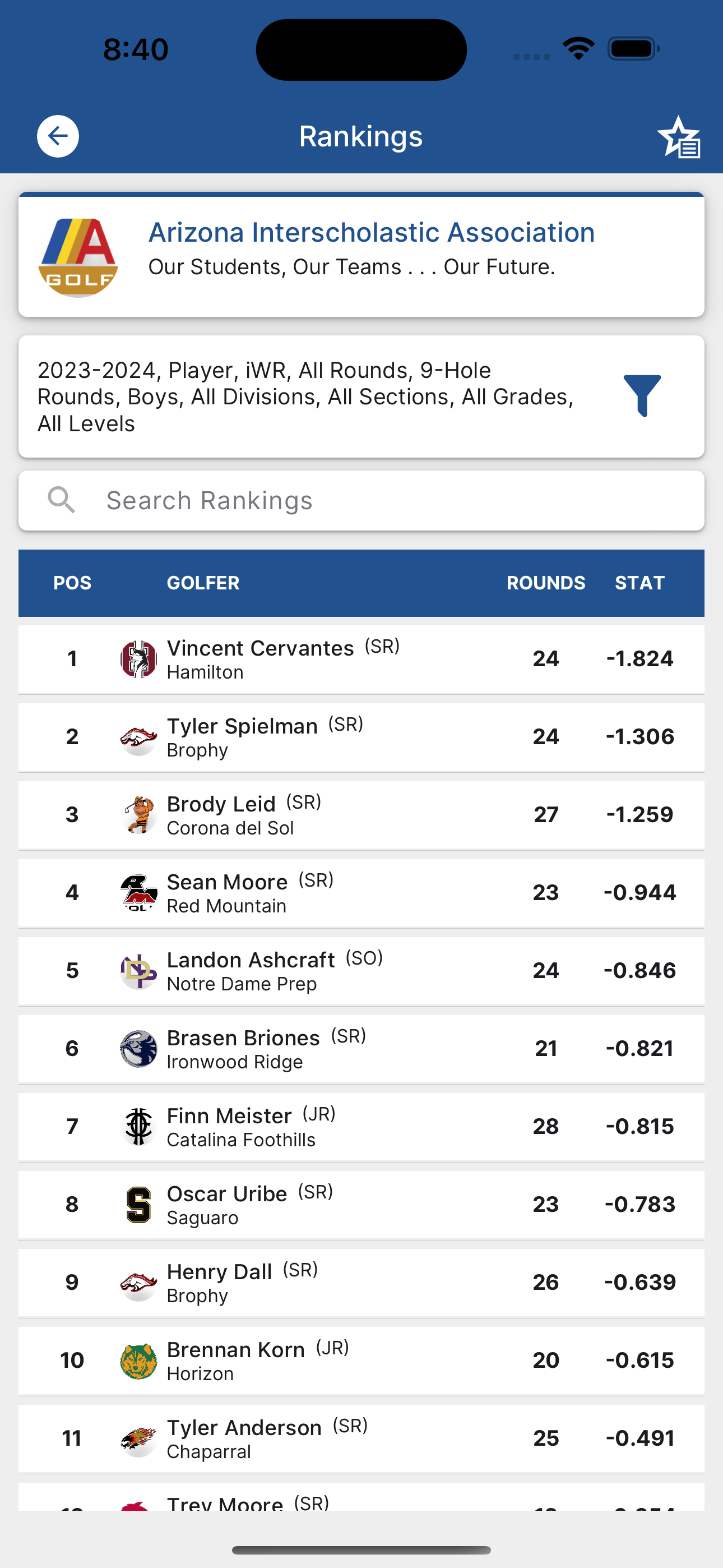723x1568 pixels.
Task: Tap the search magnifier icon
Action: [61, 500]
